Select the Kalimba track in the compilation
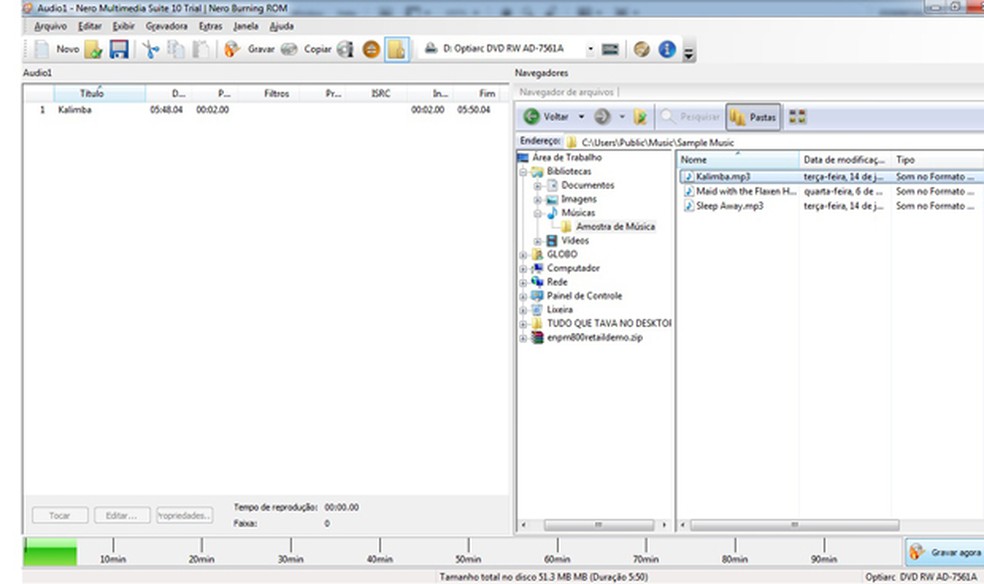 tap(75, 110)
